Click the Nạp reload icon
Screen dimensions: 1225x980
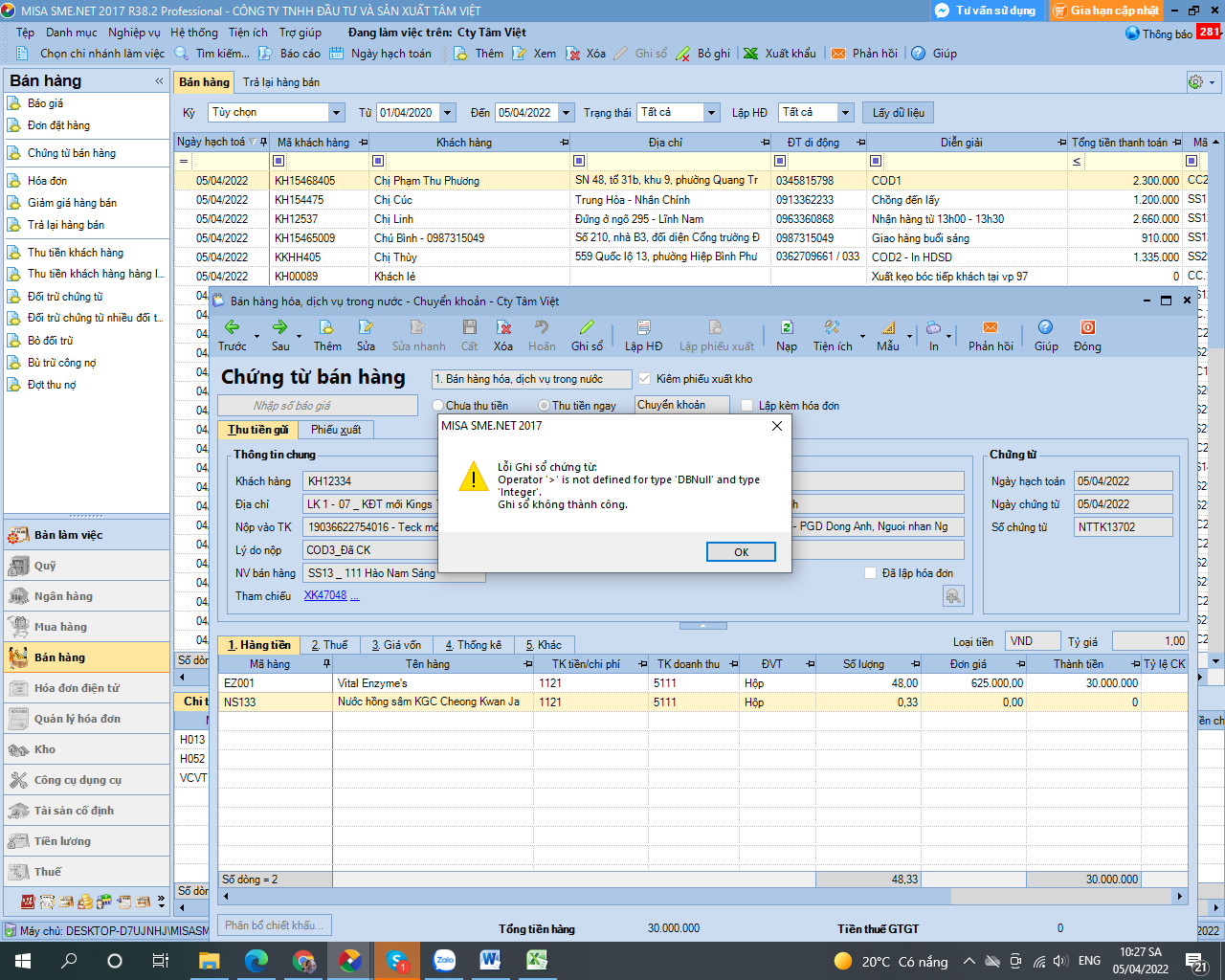(x=787, y=327)
